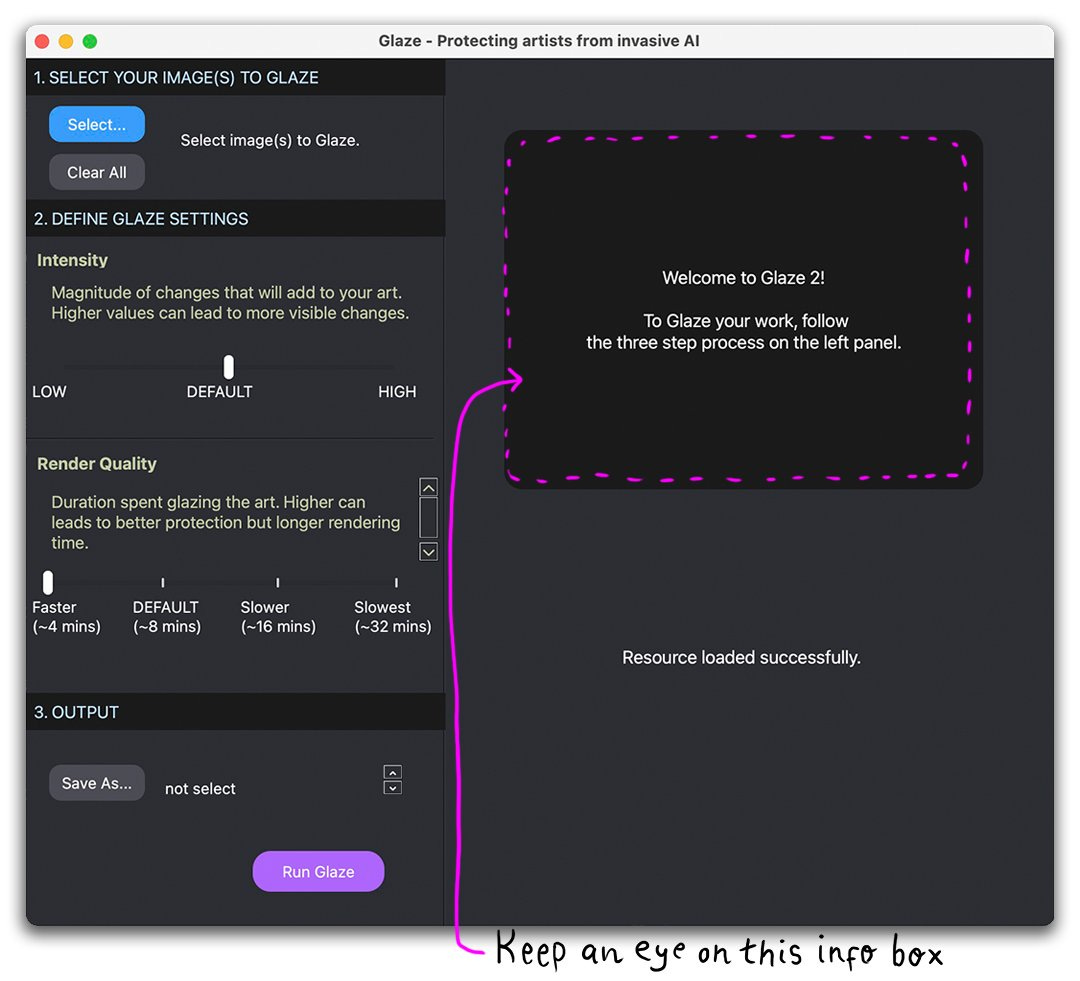This screenshot has height=981, width=1080.
Task: Click the 'Welcome to Glaze 2!' text
Action: coord(743,278)
